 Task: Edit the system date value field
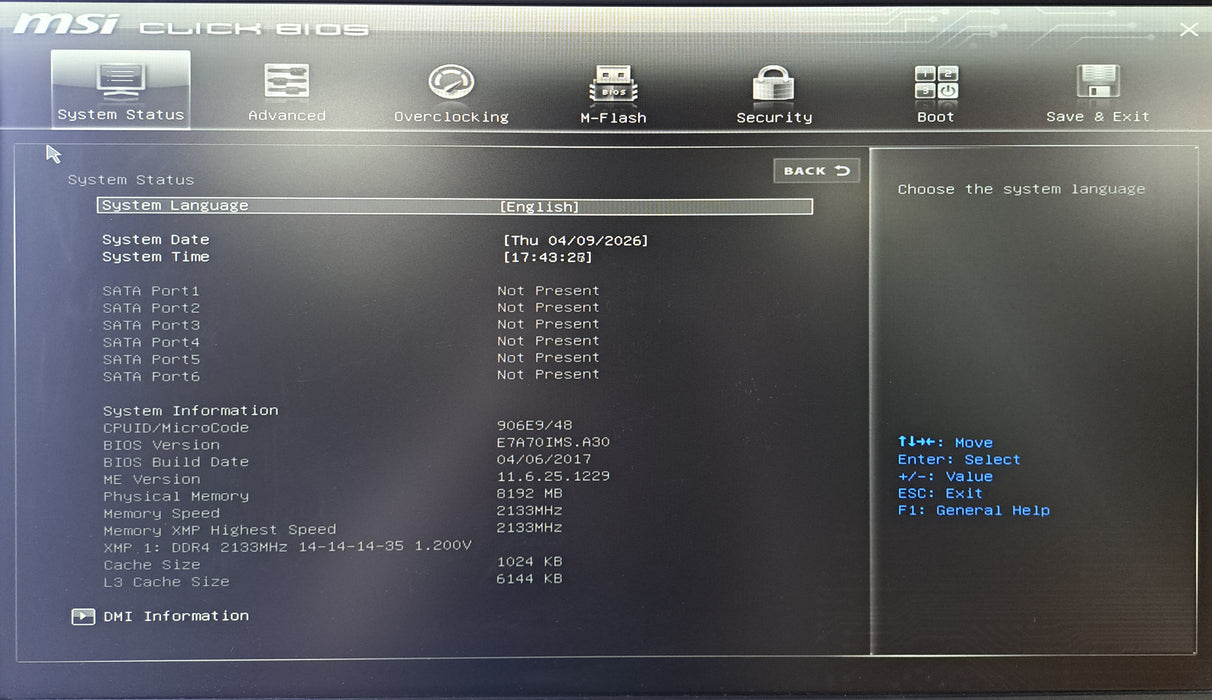[x=575, y=241]
